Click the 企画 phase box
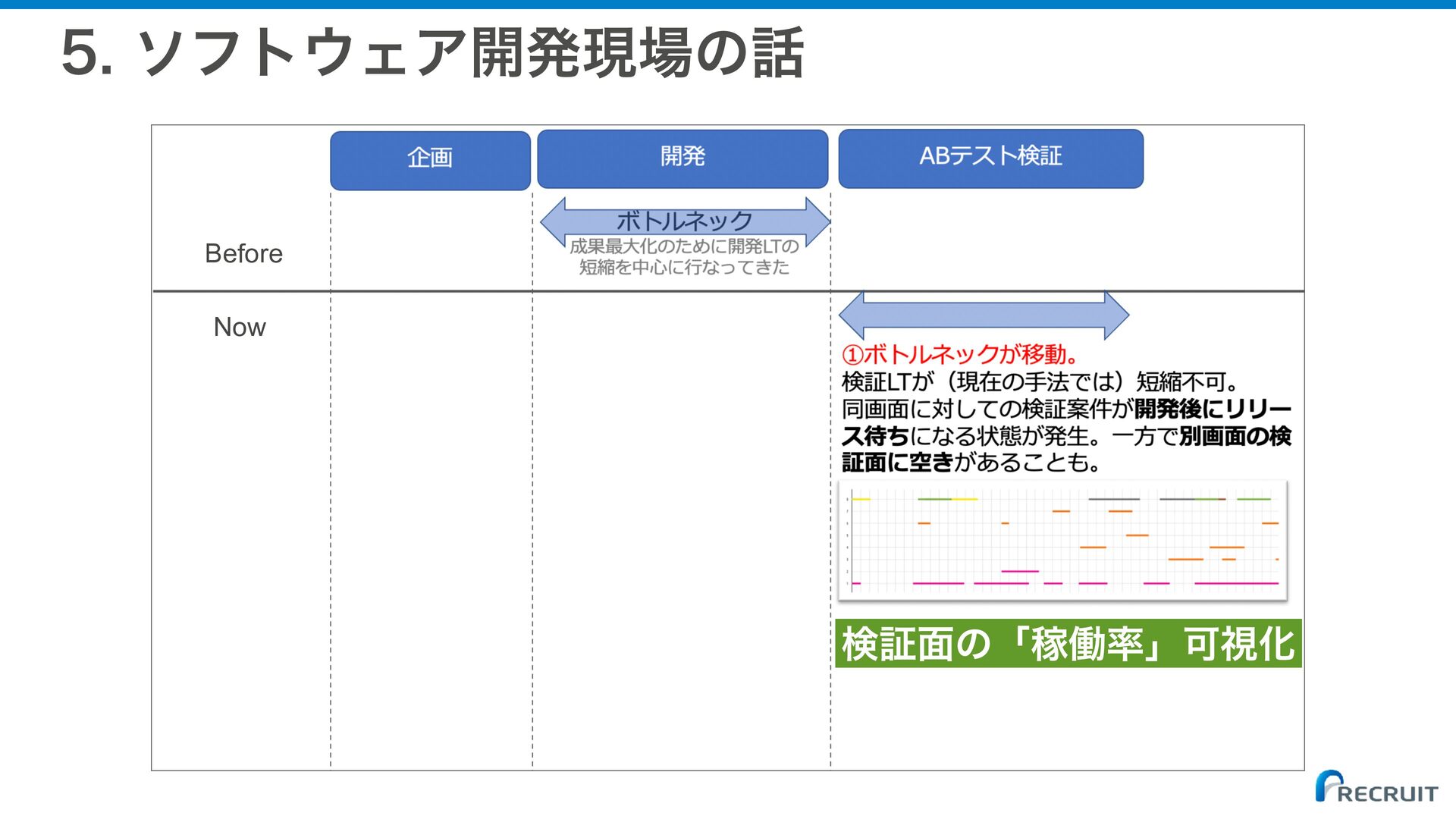The height and width of the screenshot is (819, 1456). coord(430,160)
